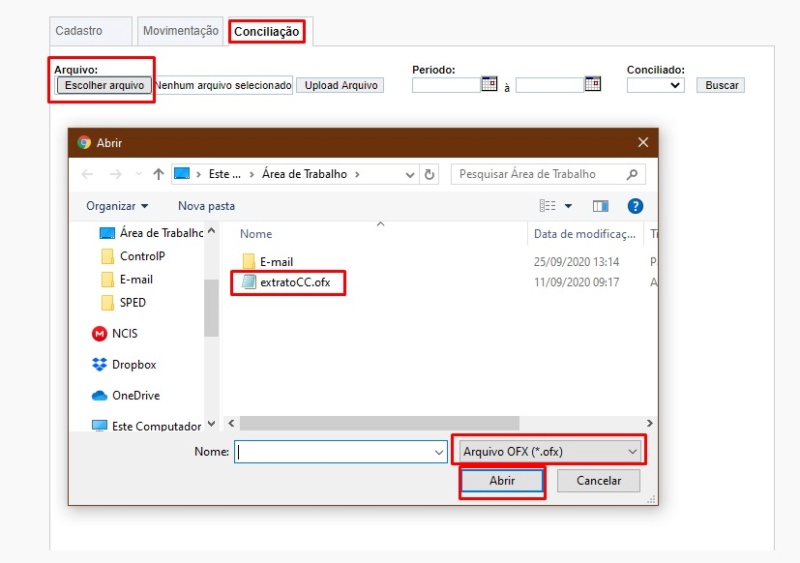
Task: Go forward in the Abrir dialog
Action: (116, 175)
